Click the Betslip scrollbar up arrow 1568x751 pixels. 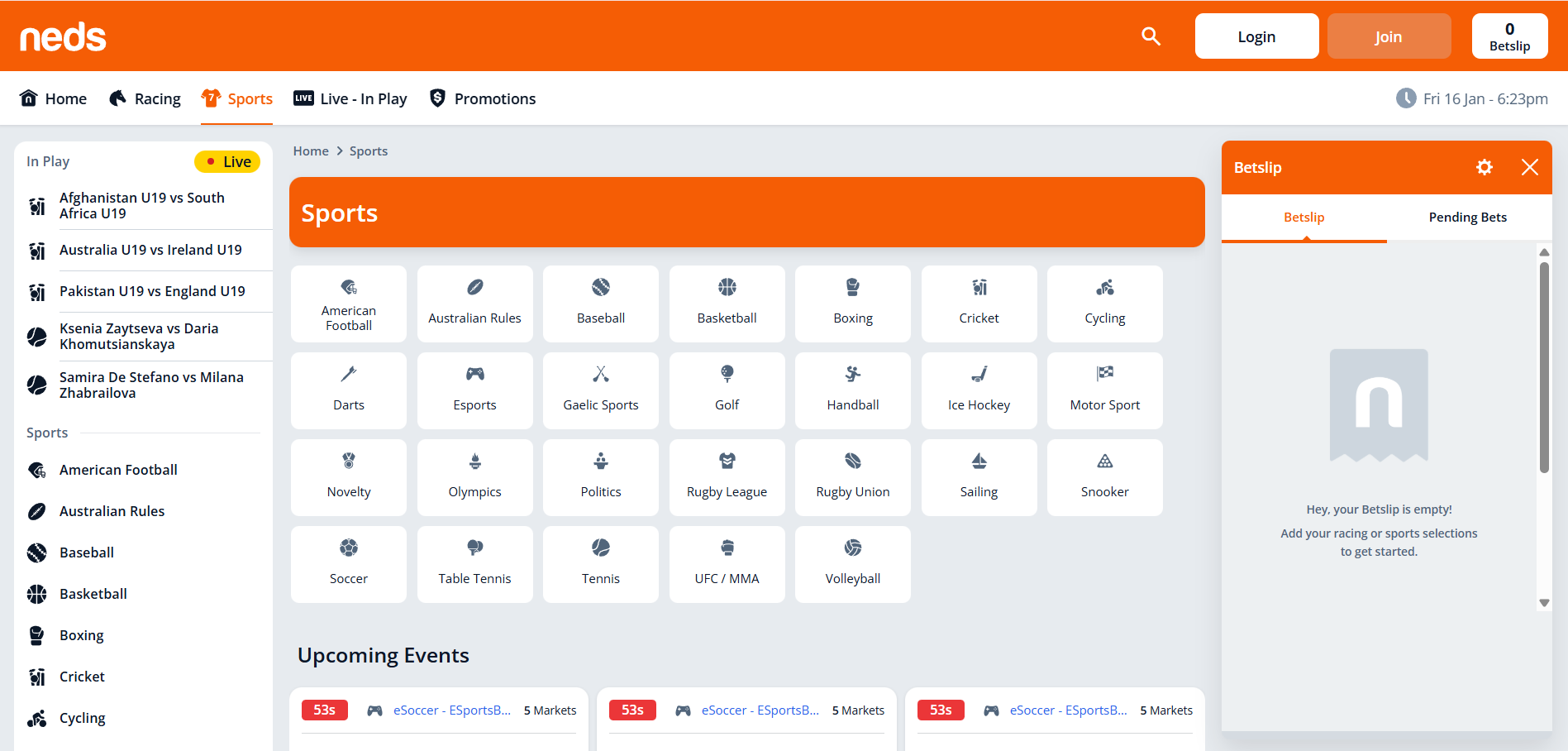point(1544,251)
